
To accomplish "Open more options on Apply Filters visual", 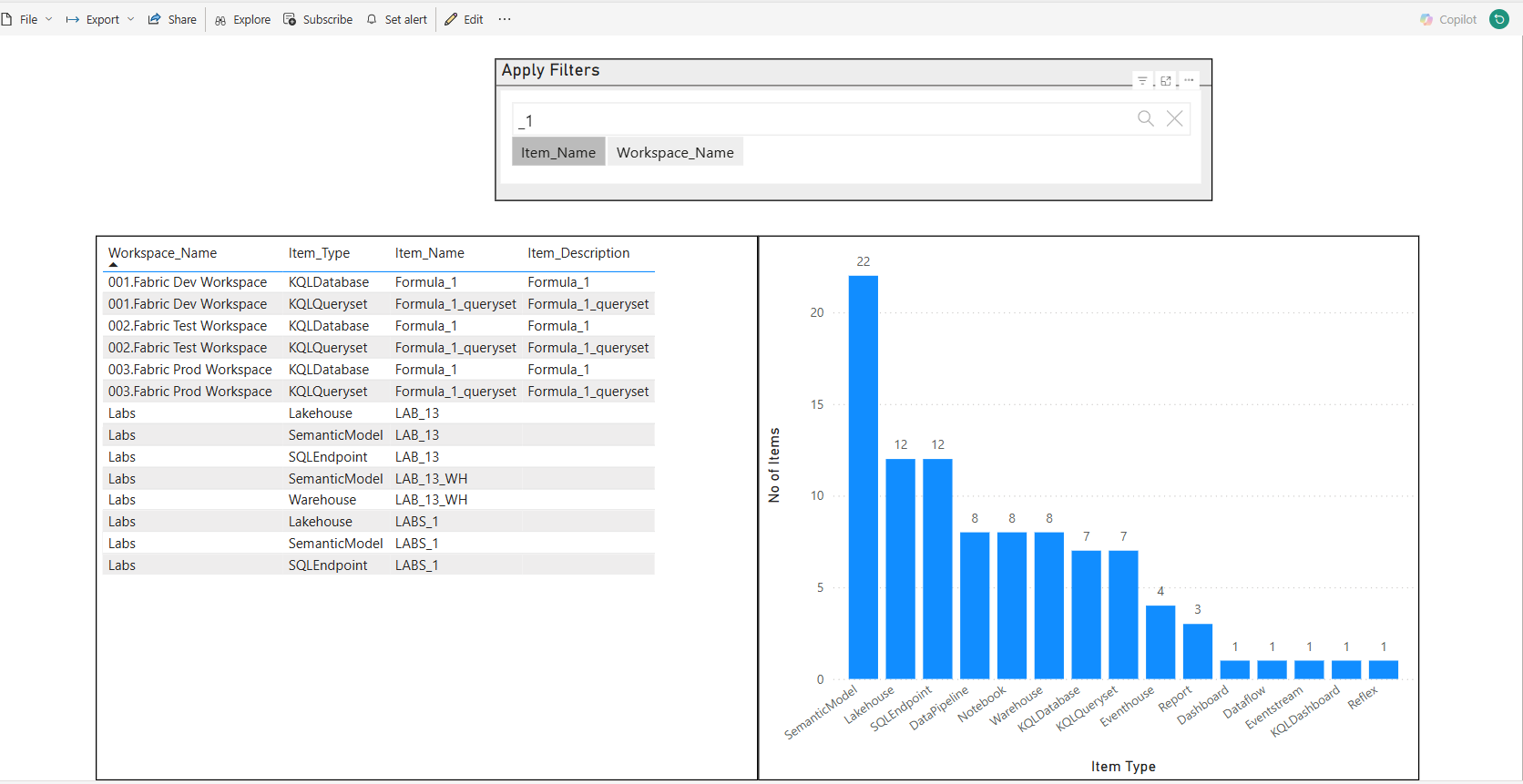I will (x=1189, y=80).
